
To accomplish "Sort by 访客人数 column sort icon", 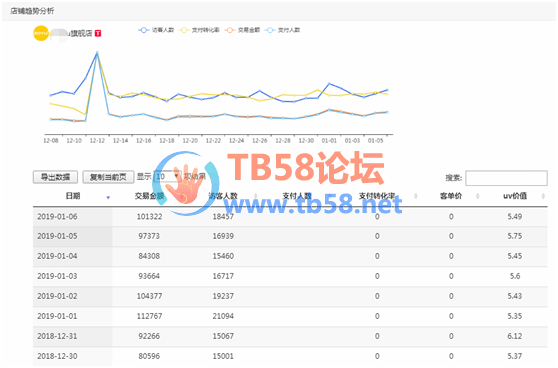I will 256,196.
